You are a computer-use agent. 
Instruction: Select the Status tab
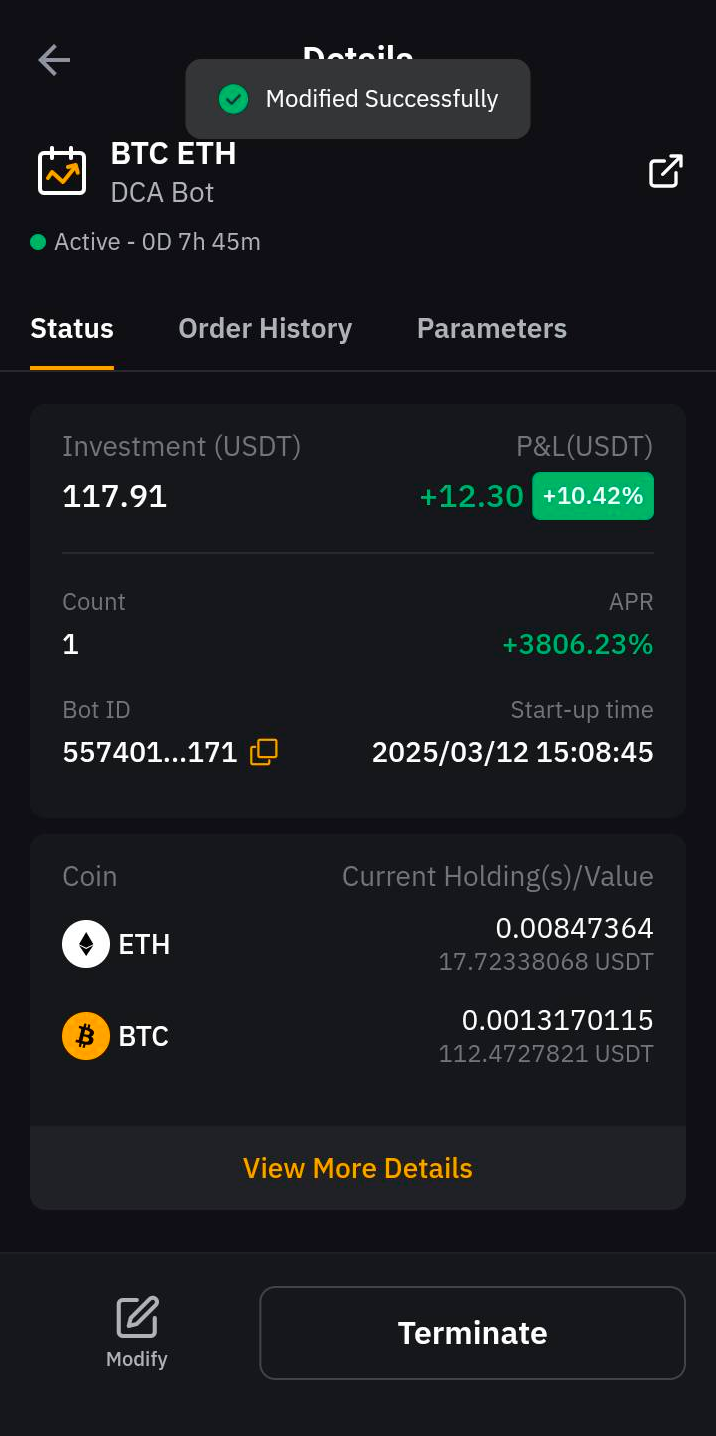pos(72,329)
